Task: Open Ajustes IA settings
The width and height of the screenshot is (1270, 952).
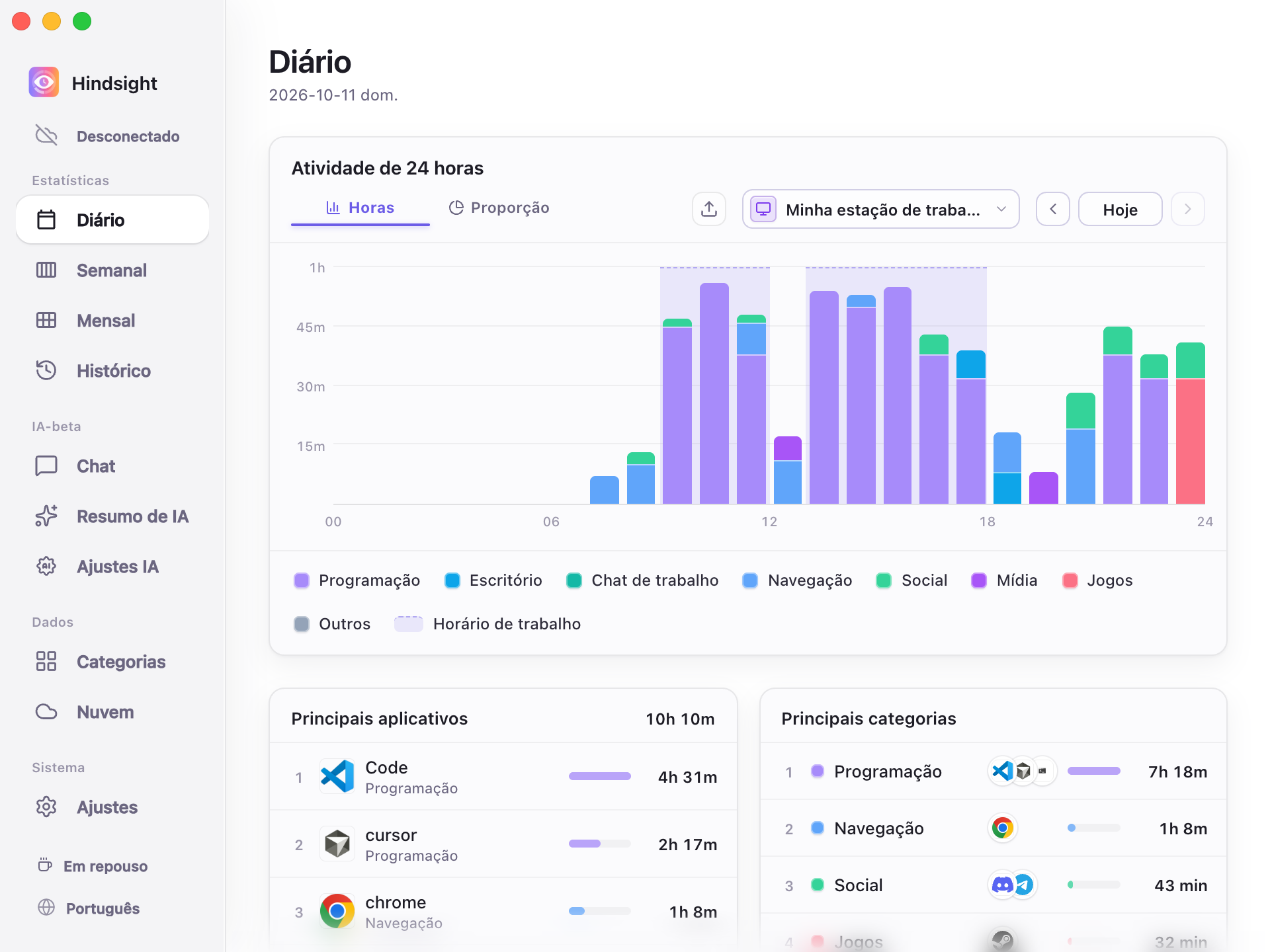Action: point(112,567)
